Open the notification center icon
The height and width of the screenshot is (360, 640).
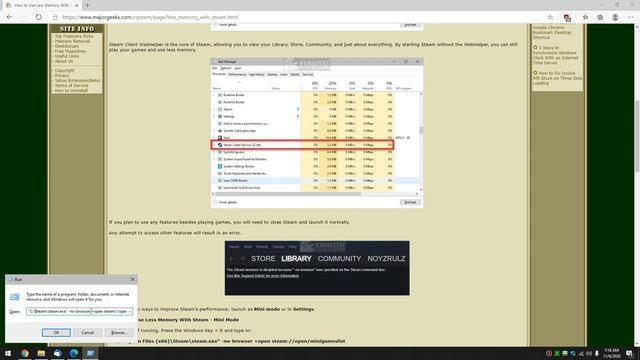click(x=629, y=353)
